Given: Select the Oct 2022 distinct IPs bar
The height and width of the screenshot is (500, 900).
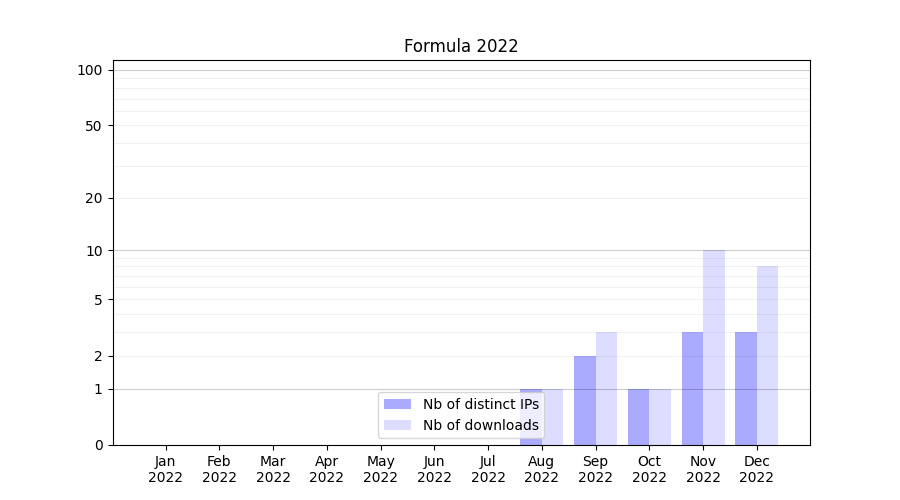Looking at the screenshot, I should click(x=638, y=417).
